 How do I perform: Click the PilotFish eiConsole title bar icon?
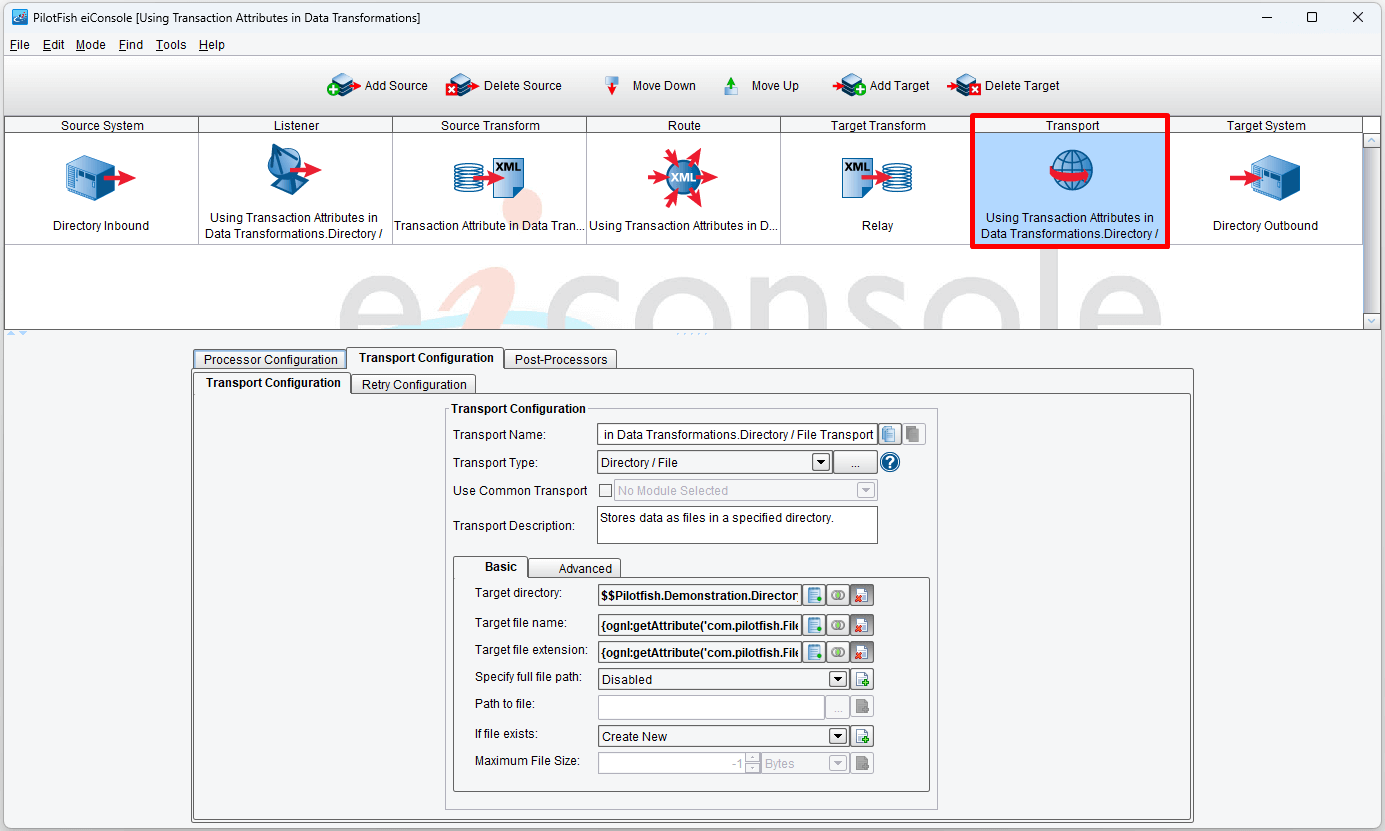(20, 17)
